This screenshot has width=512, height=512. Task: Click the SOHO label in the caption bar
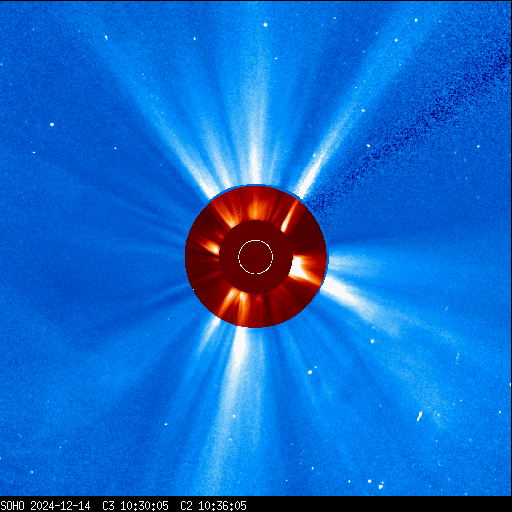[12, 505]
